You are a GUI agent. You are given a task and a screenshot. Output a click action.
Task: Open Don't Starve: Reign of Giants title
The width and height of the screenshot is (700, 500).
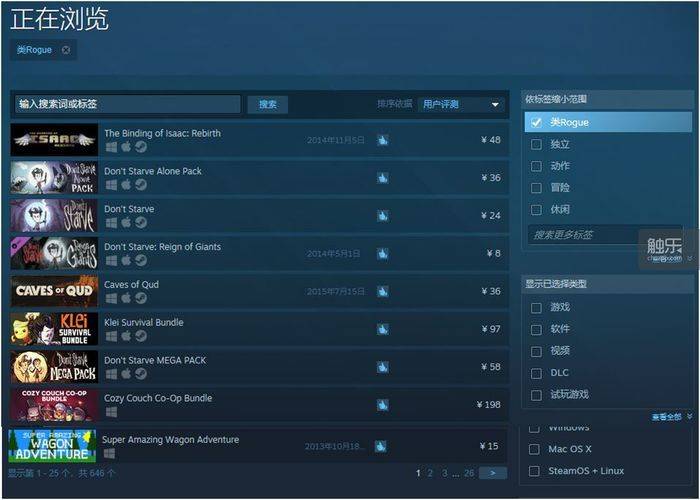162,247
